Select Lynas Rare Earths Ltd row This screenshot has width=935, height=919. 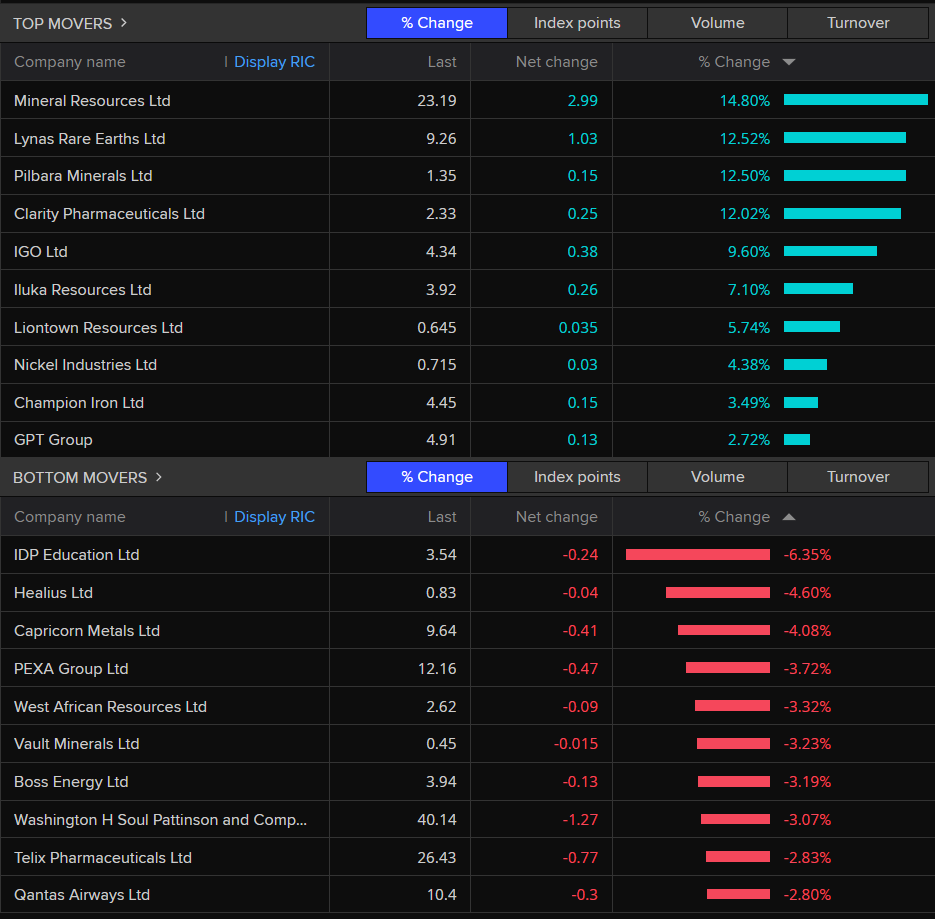(468, 138)
